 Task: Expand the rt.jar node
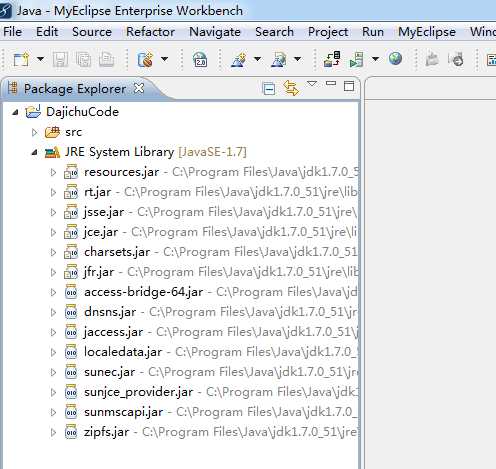53,192
